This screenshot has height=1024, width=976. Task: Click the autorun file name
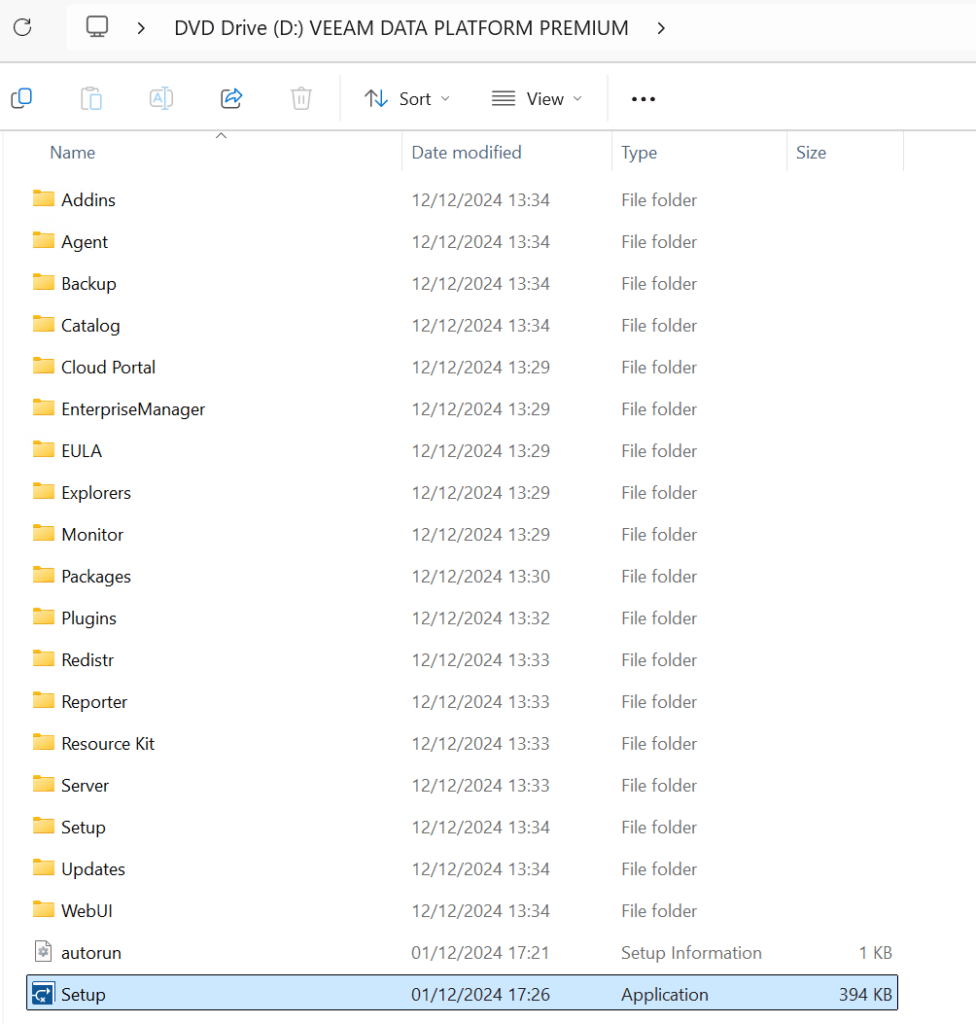tap(91, 953)
